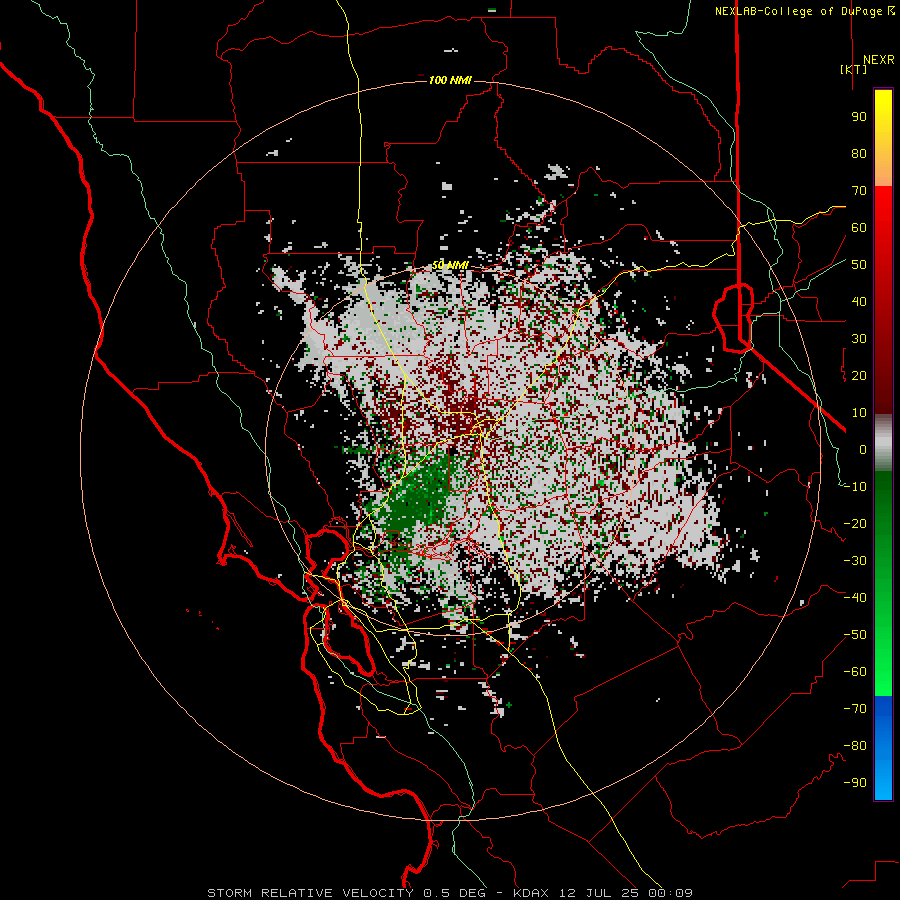
Task: Click the positive 10 scale value
Action: (859, 413)
